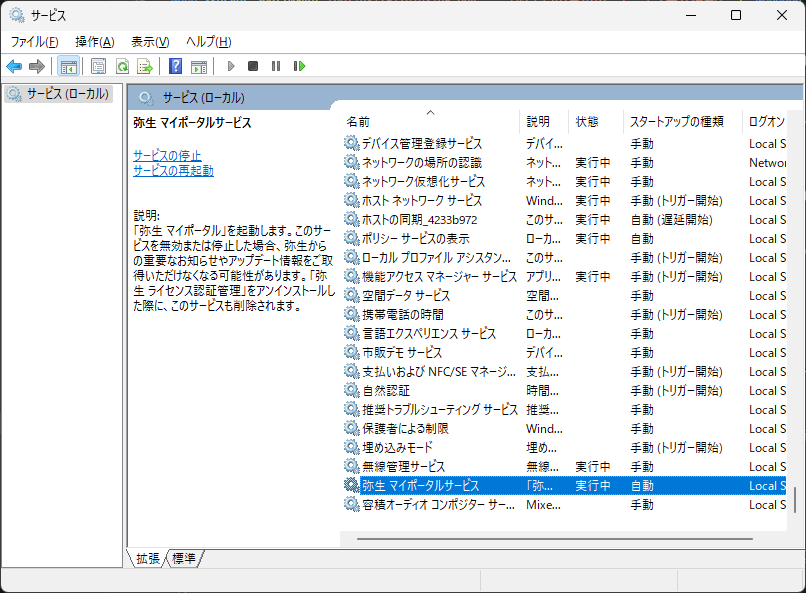
Task: Restart the service with the restart icon
Action: coord(299,66)
